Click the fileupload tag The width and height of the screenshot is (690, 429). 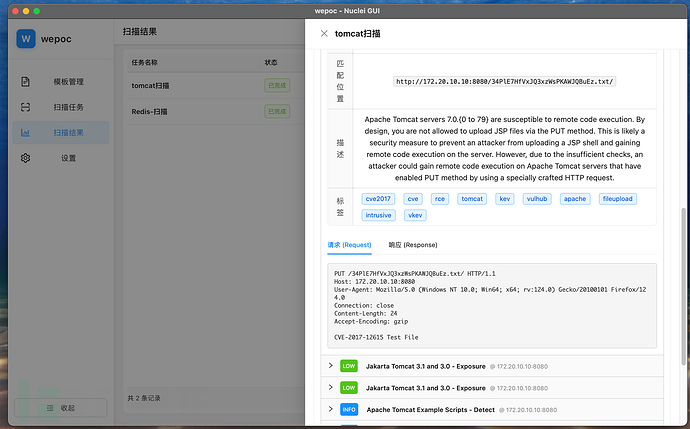(617, 199)
